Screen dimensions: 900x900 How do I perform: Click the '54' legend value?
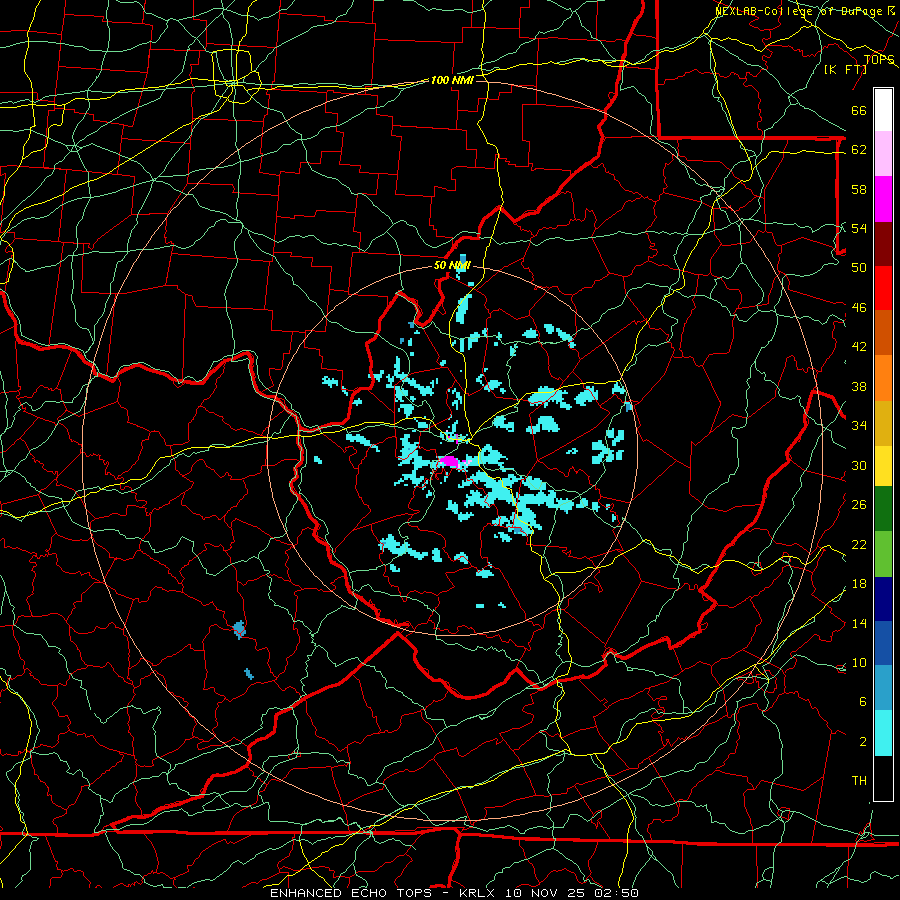click(x=859, y=228)
